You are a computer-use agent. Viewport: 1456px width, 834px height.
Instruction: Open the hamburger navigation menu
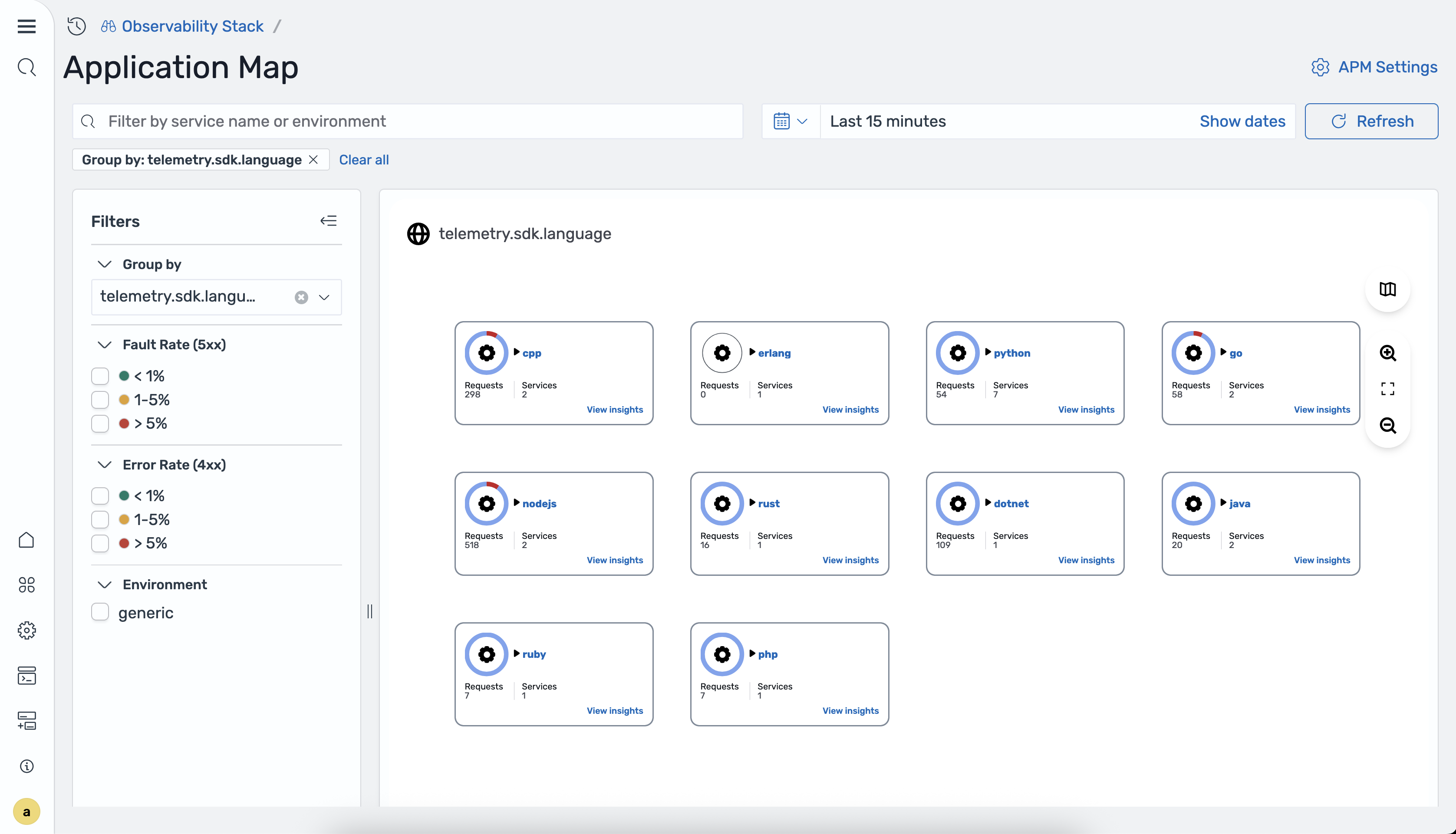click(26, 26)
